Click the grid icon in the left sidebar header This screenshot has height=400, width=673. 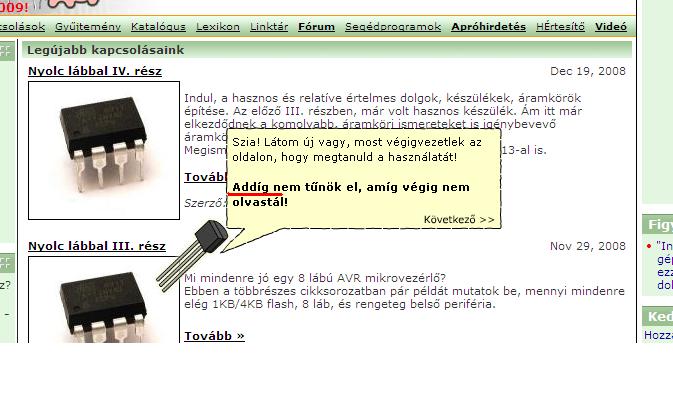coord(6,51)
